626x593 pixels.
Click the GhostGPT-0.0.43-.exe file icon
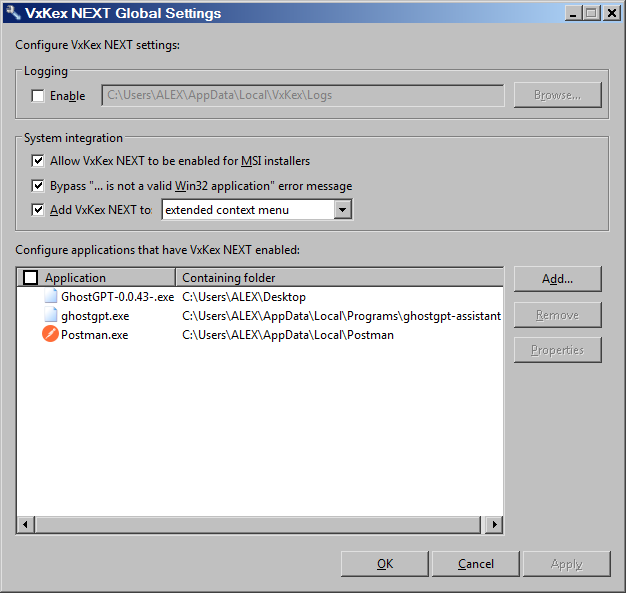[x=51, y=296]
